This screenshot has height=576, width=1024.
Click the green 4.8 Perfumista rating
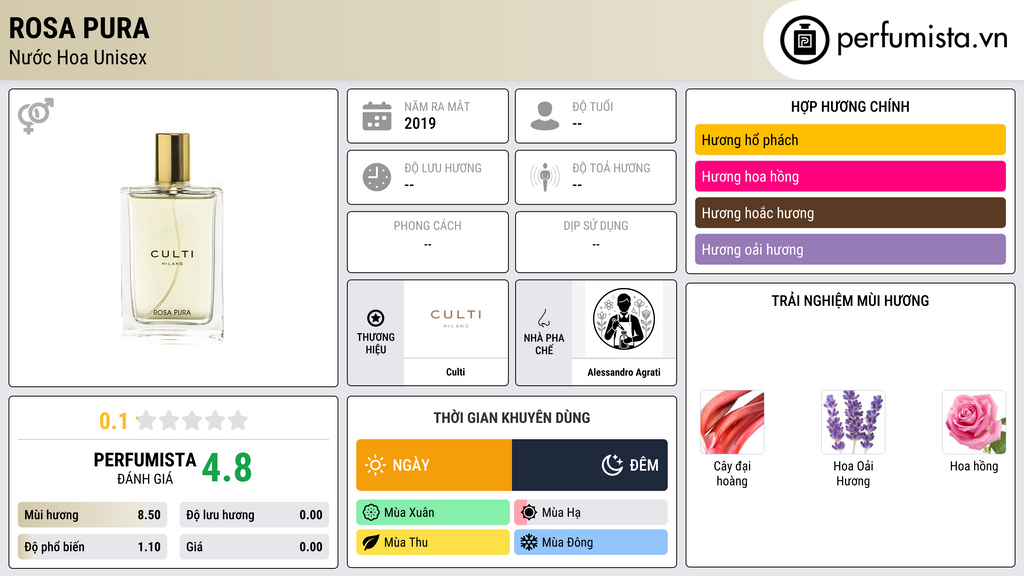point(227,468)
